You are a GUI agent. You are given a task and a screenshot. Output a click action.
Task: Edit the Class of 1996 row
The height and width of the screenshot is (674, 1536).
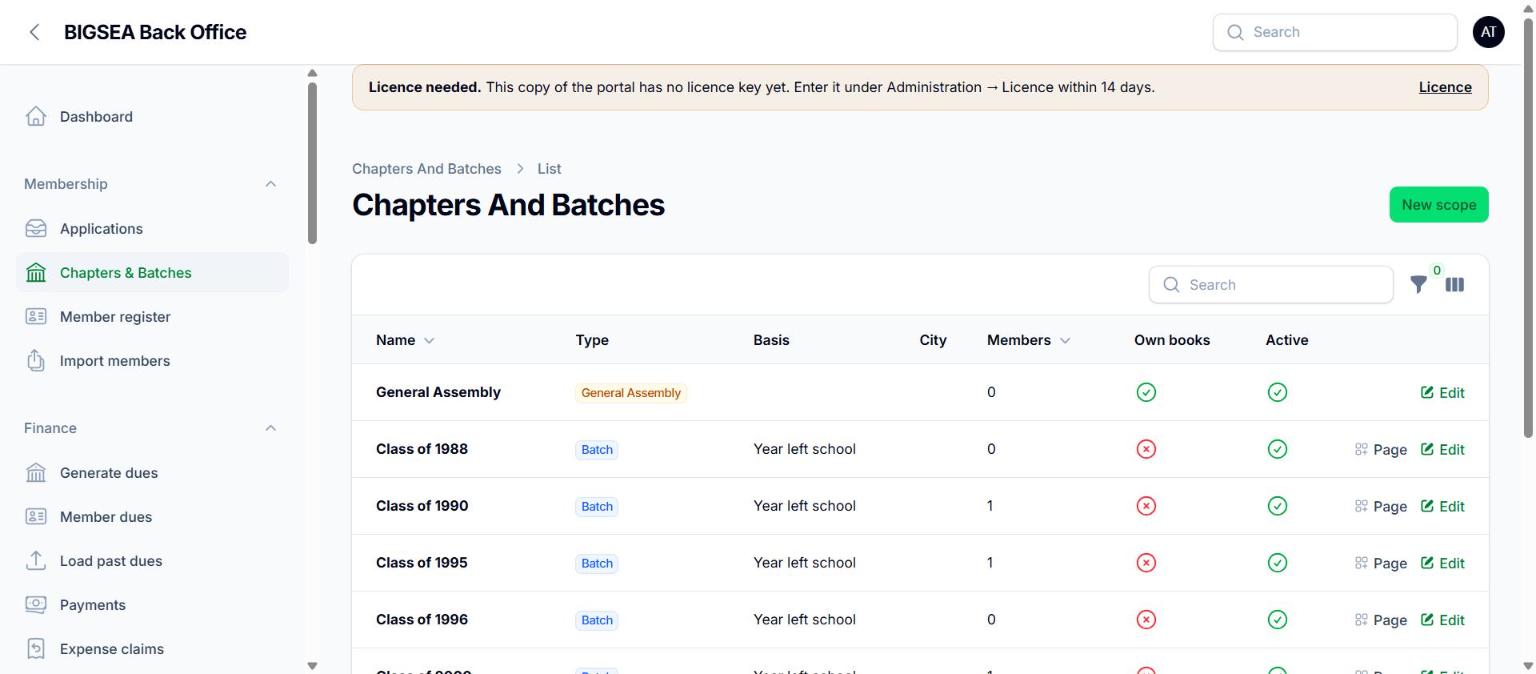coord(1443,621)
